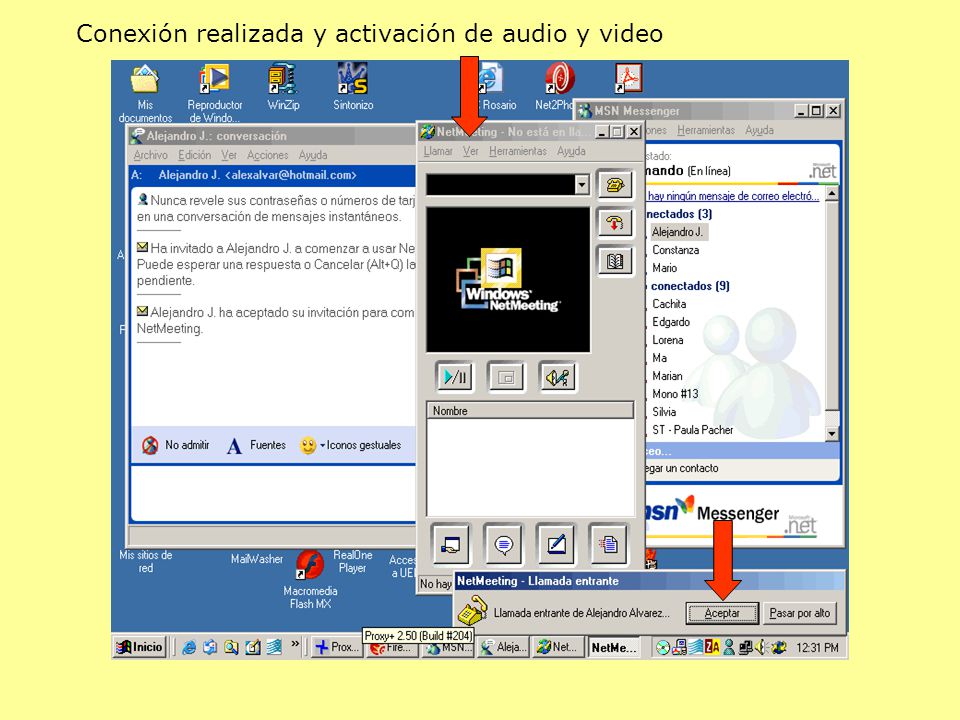Click the NetMeeting end call hang-up button
The image size is (960, 720).
pyautogui.click(x=615, y=223)
